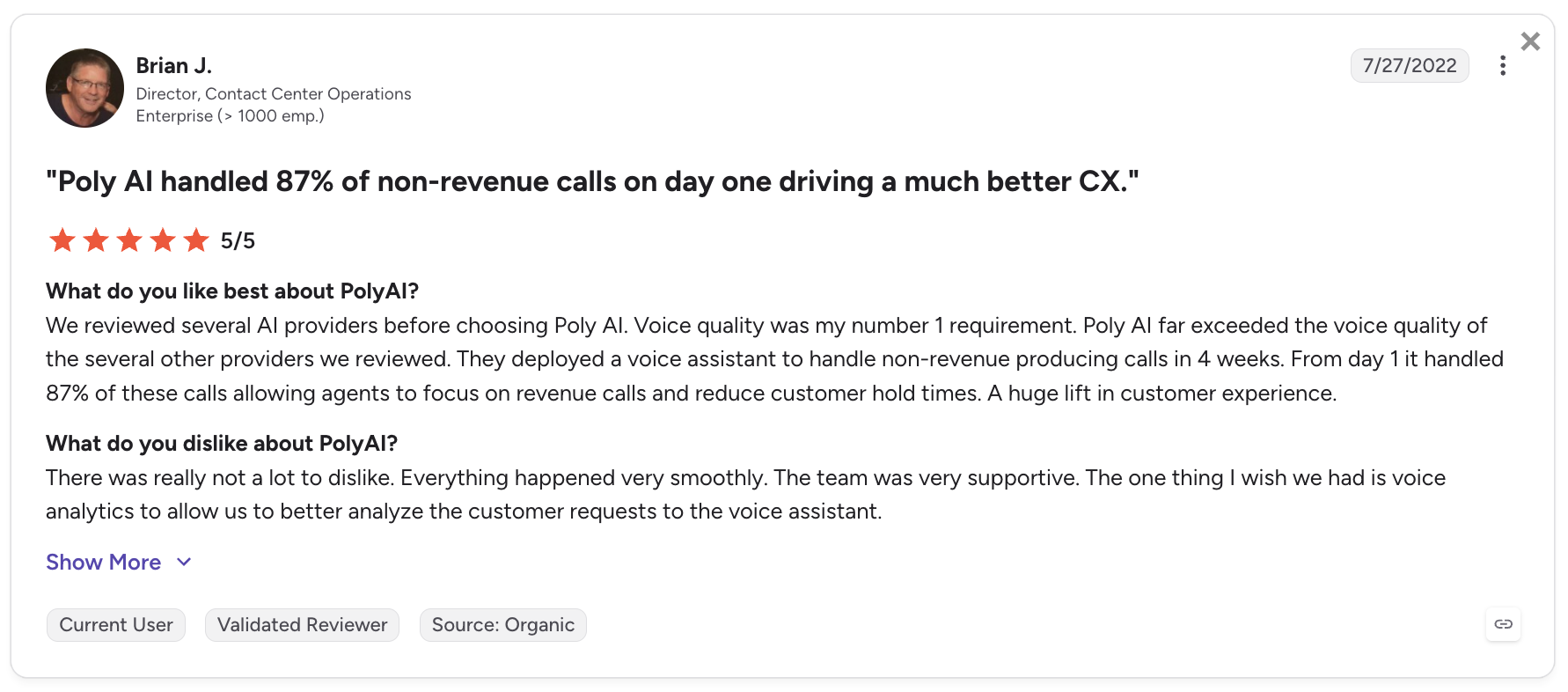Click the third rating star

click(129, 239)
